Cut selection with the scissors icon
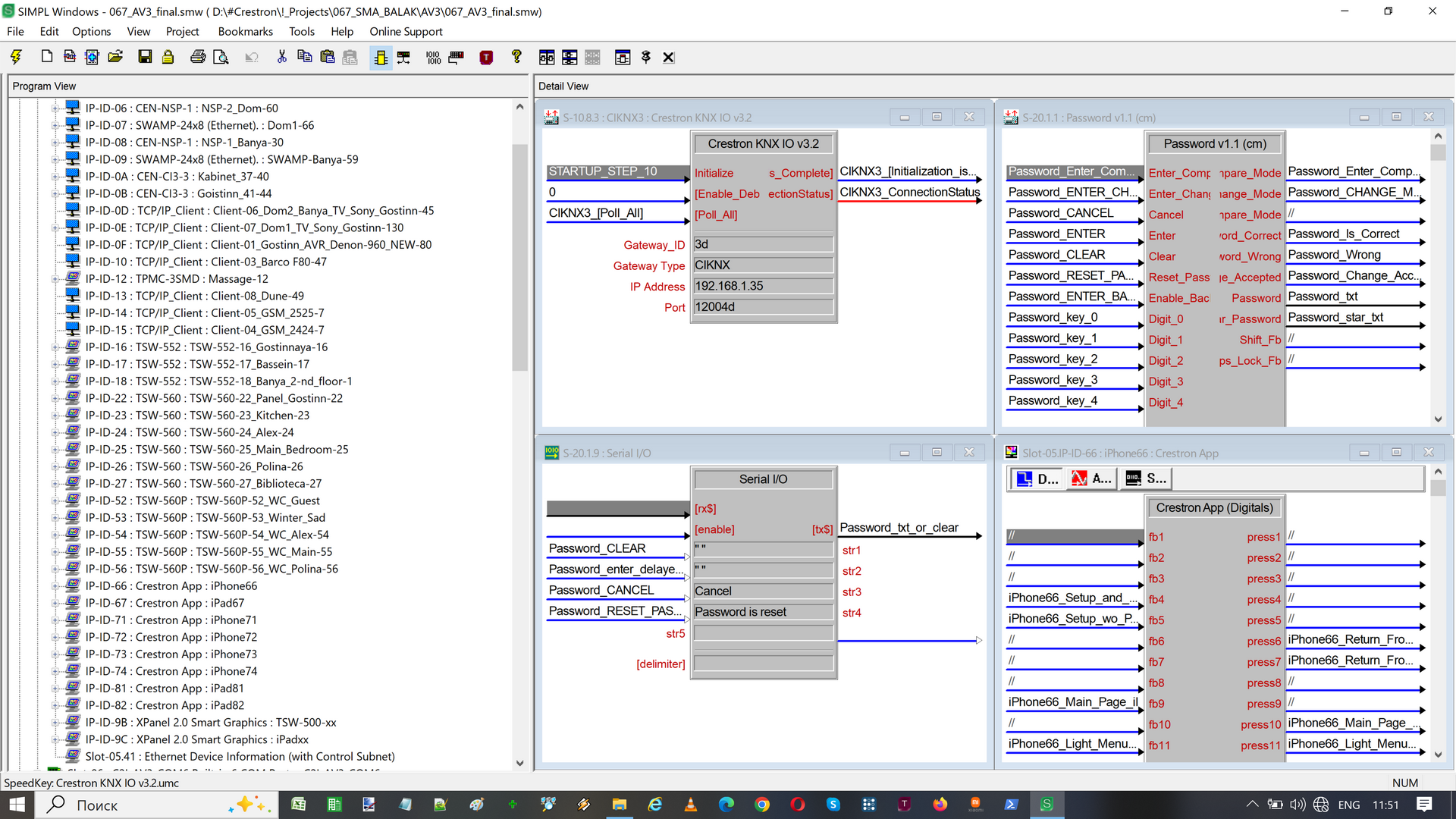The image size is (1456, 819). pyautogui.click(x=281, y=57)
